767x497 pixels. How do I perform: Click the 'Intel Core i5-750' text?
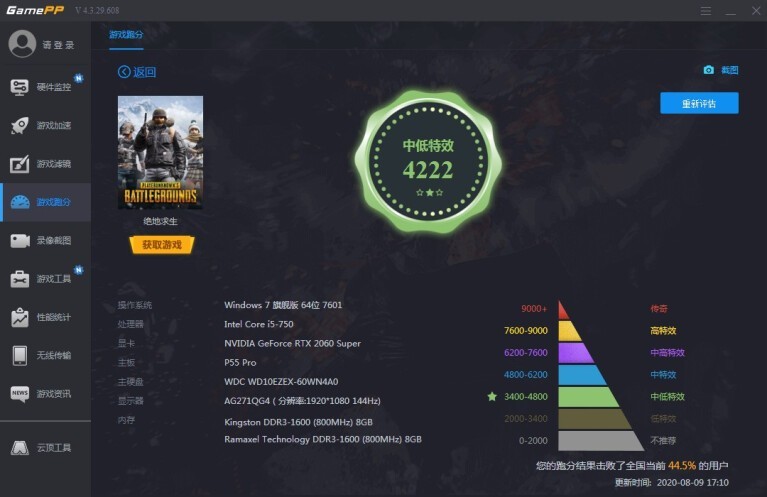point(259,324)
